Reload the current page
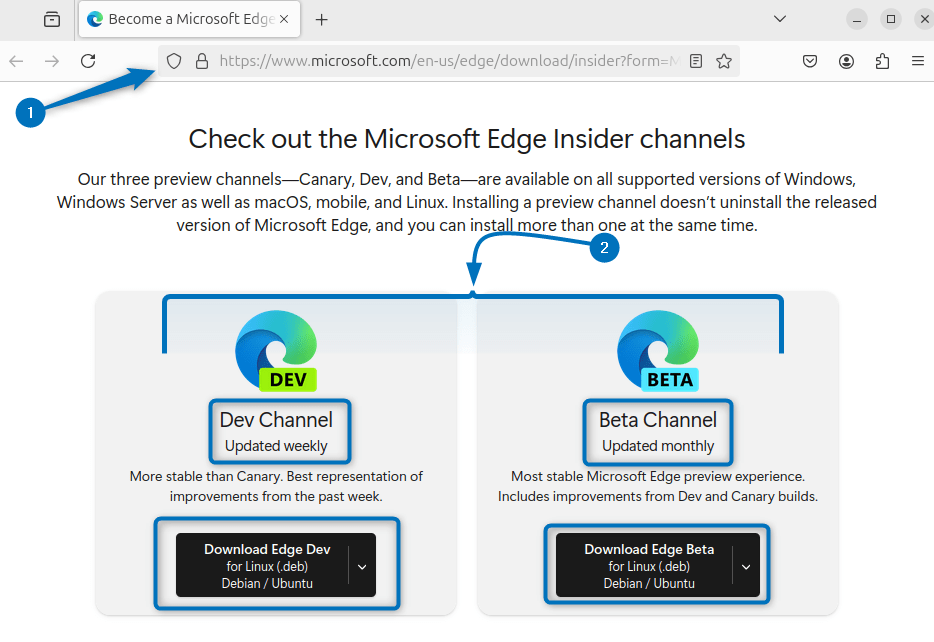This screenshot has height=642, width=934. click(x=87, y=61)
